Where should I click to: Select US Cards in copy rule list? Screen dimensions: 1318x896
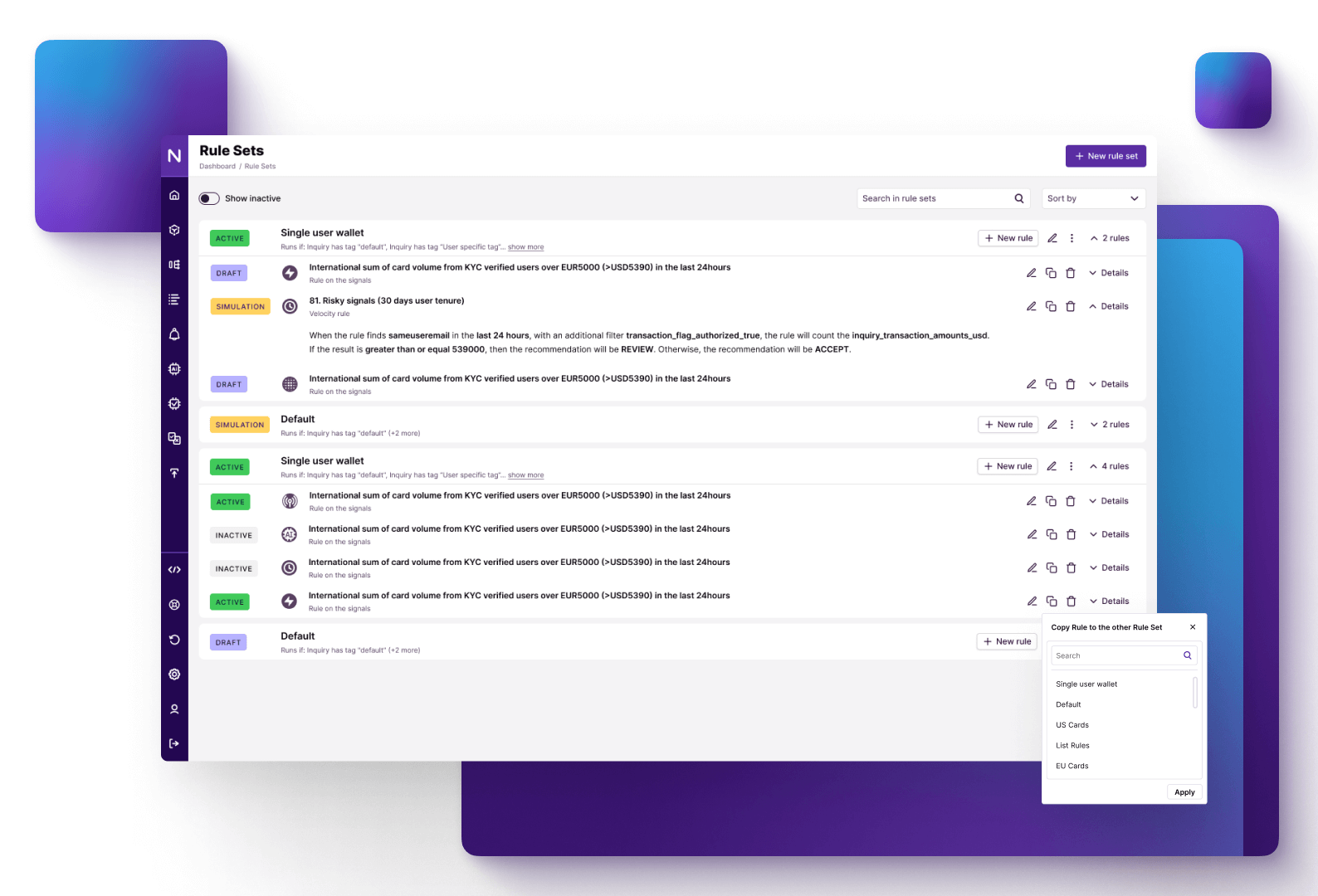click(1072, 725)
